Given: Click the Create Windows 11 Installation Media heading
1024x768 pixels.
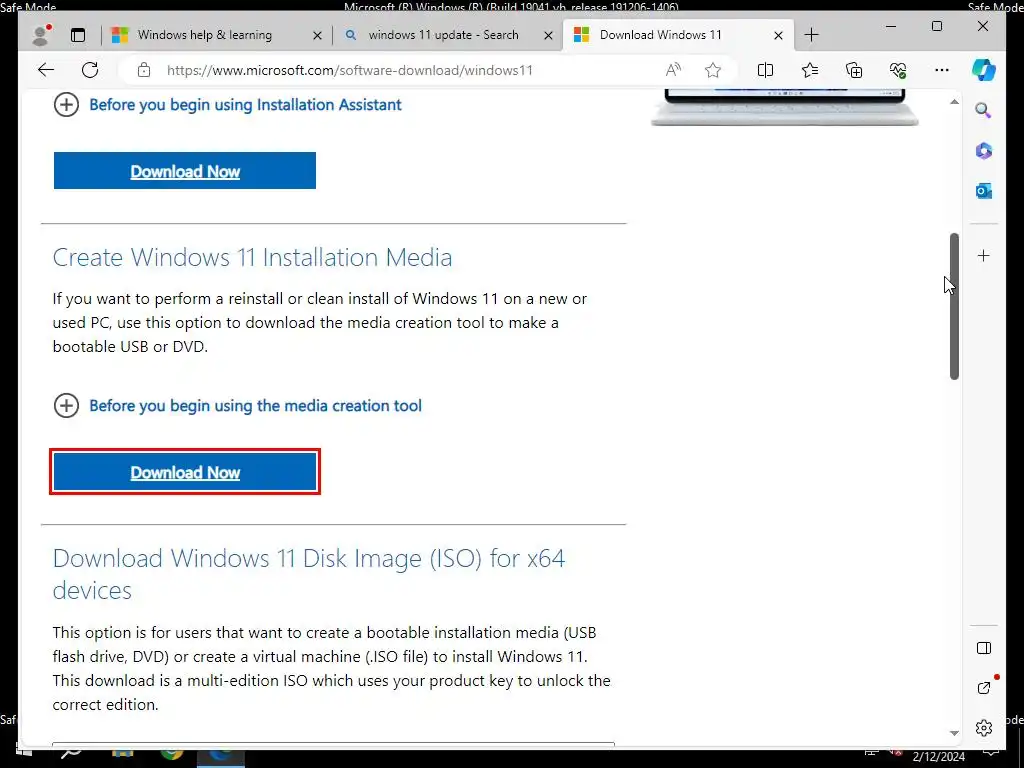Looking at the screenshot, I should (x=252, y=257).
